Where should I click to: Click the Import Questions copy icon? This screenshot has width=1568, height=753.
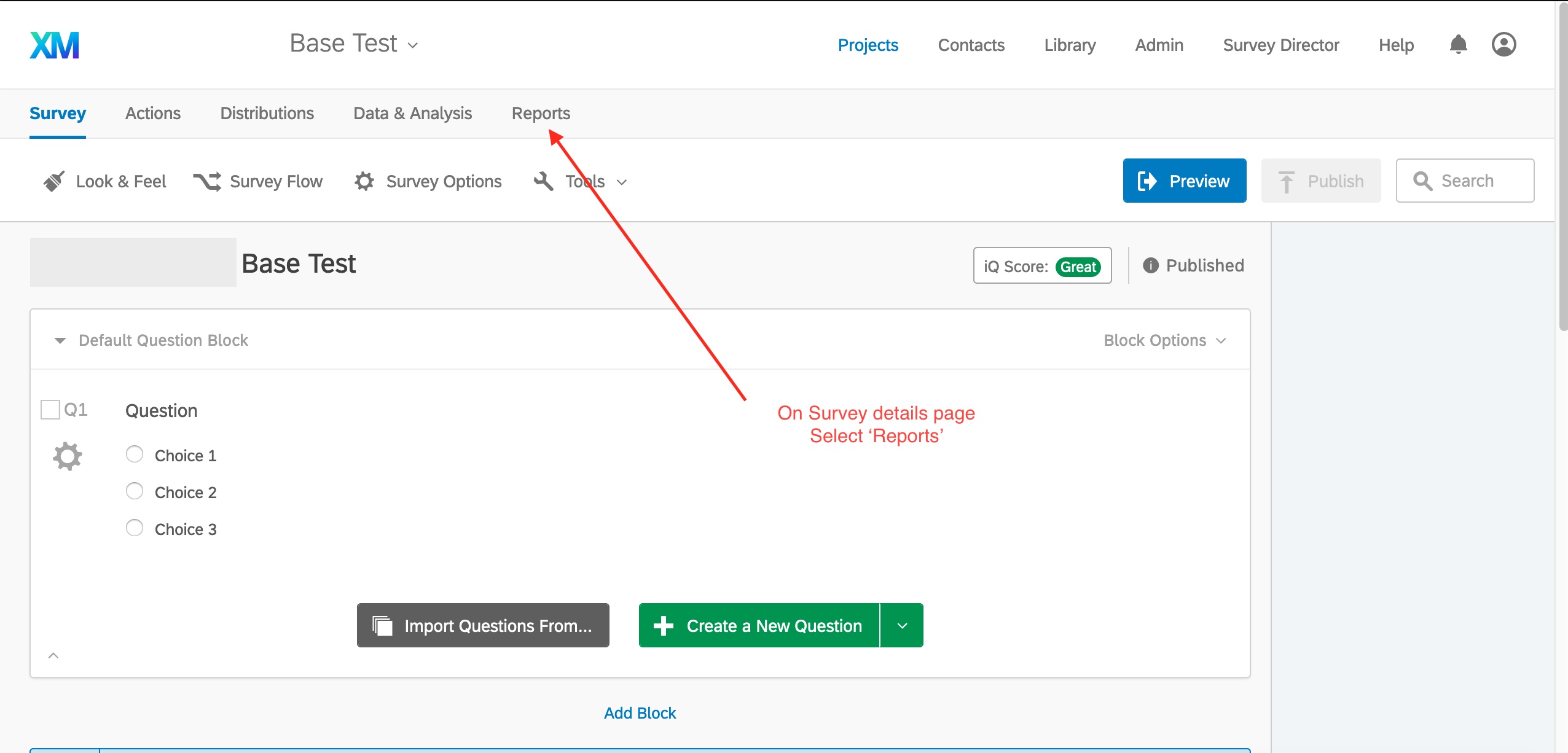click(382, 626)
